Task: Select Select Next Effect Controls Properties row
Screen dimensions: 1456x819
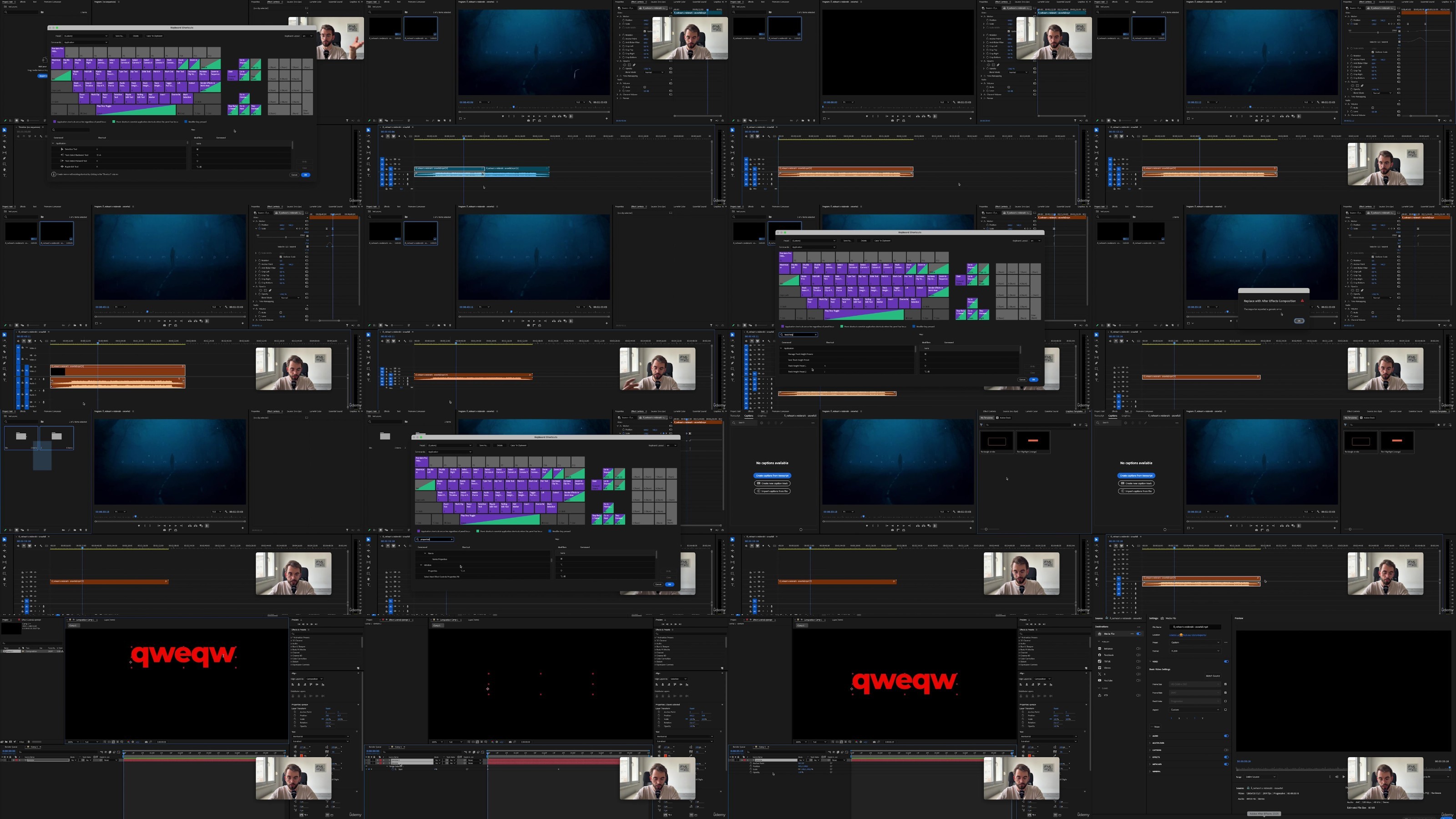Action: (x=483, y=576)
